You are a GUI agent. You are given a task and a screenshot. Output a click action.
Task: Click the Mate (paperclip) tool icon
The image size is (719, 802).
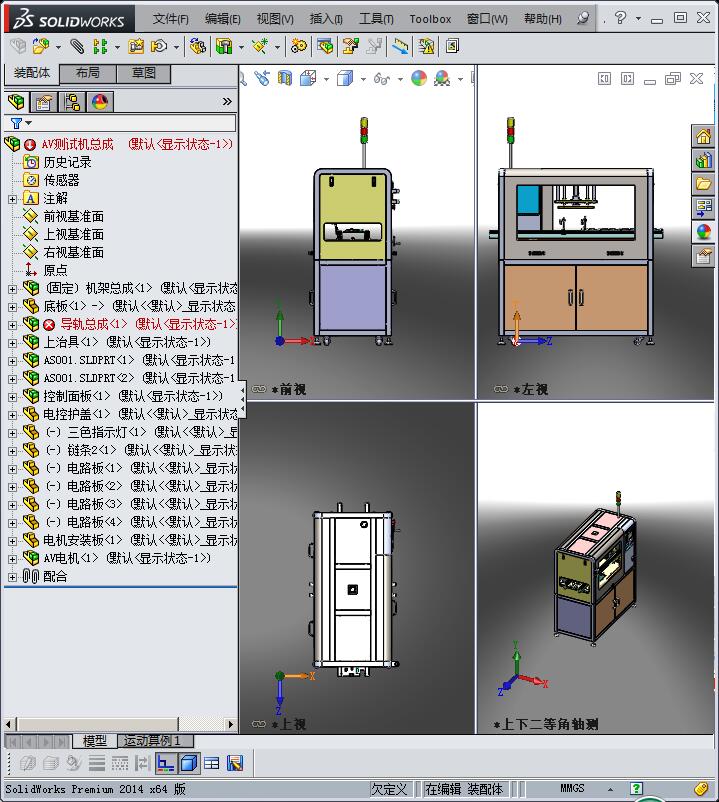point(77,47)
